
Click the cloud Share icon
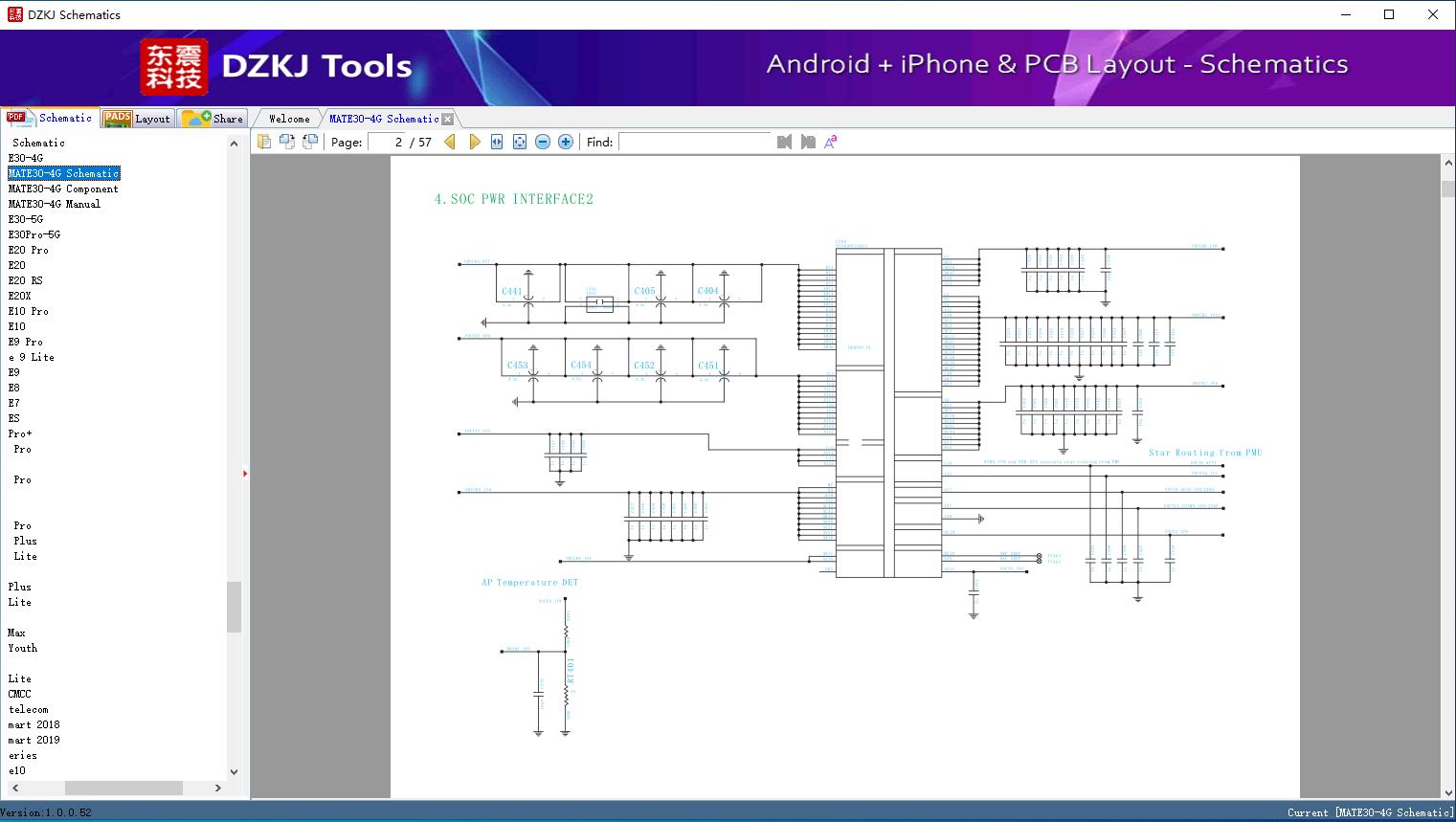pos(196,118)
